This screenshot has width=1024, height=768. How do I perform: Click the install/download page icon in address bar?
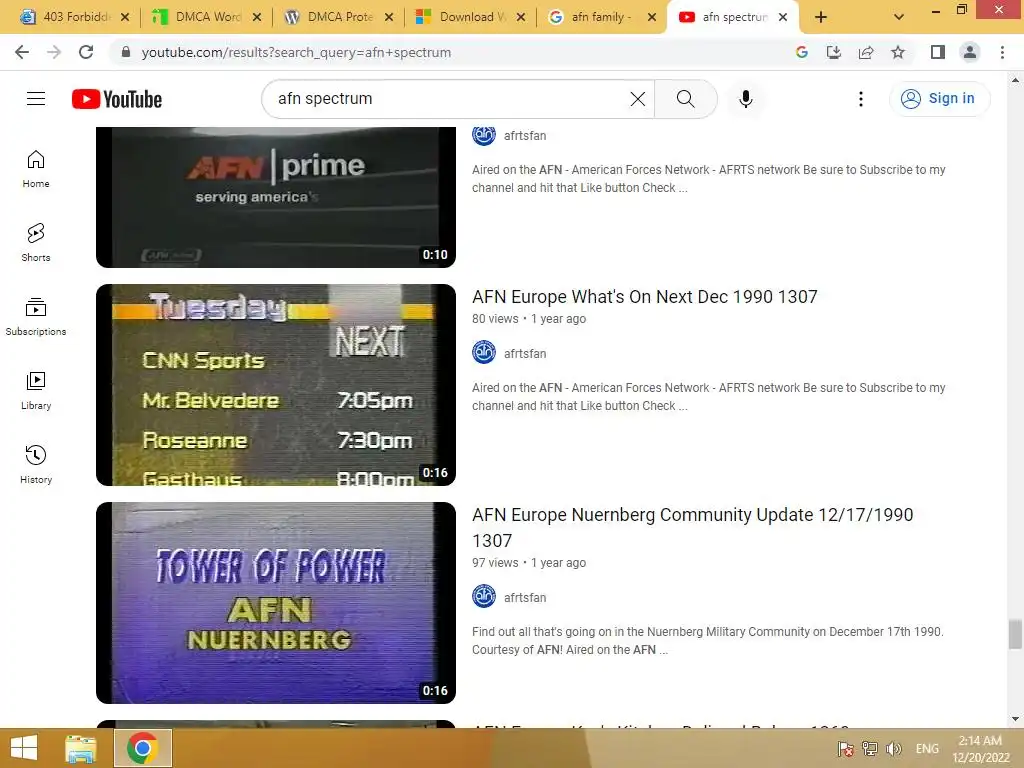pos(834,52)
